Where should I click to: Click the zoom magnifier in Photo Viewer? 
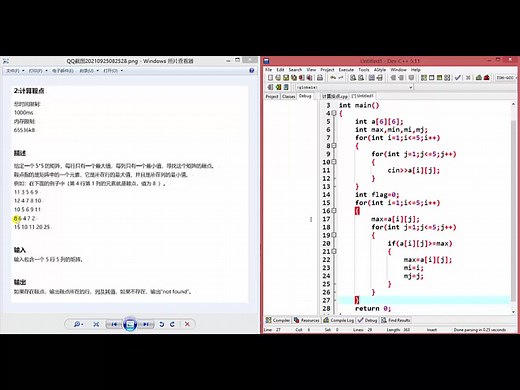(x=78, y=324)
